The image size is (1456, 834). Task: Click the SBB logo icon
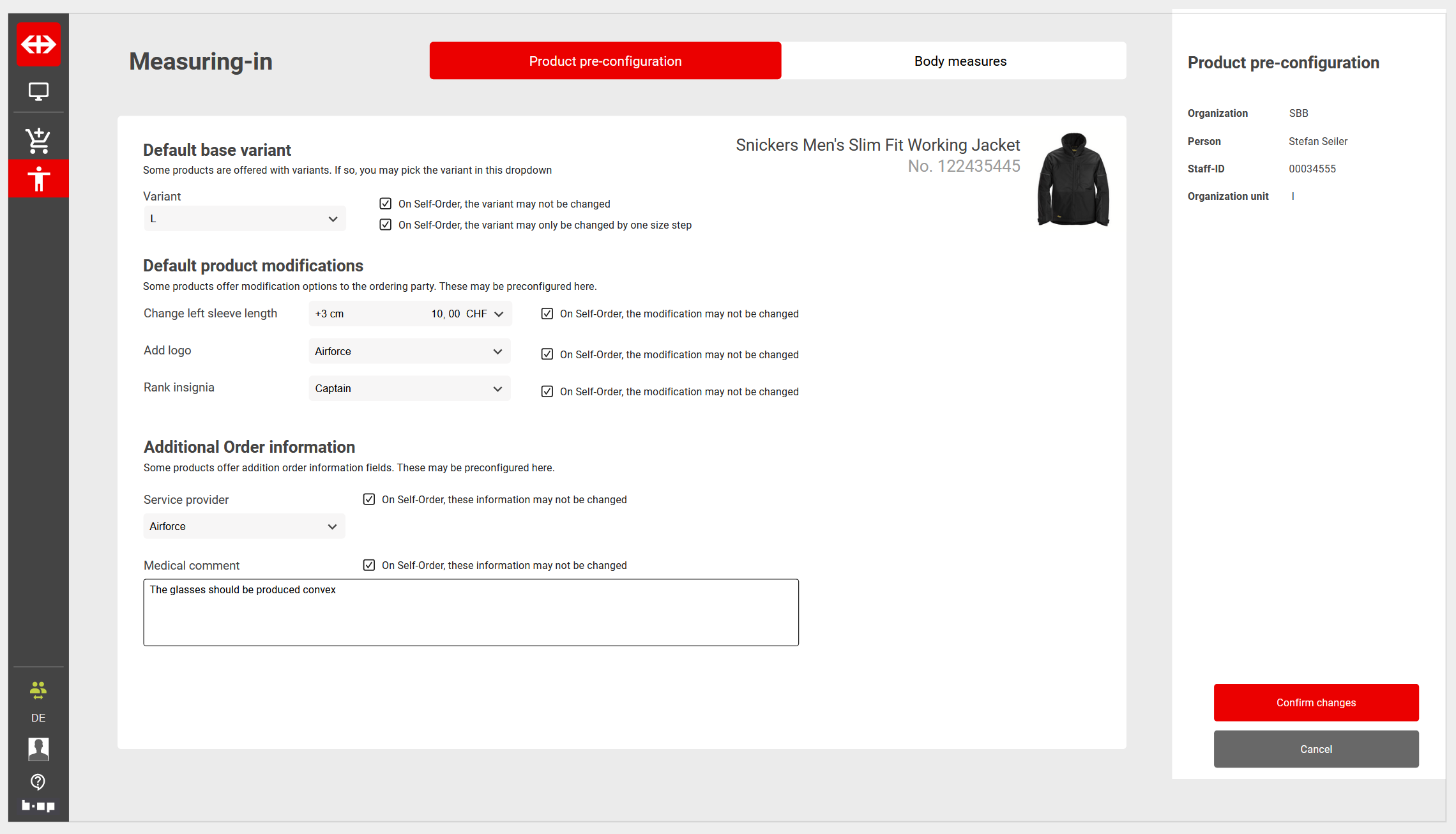[x=38, y=45]
